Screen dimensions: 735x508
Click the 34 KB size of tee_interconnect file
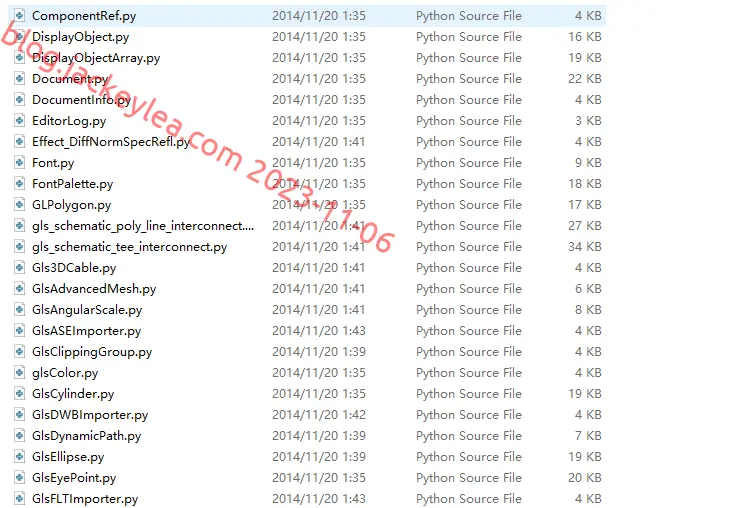585,247
